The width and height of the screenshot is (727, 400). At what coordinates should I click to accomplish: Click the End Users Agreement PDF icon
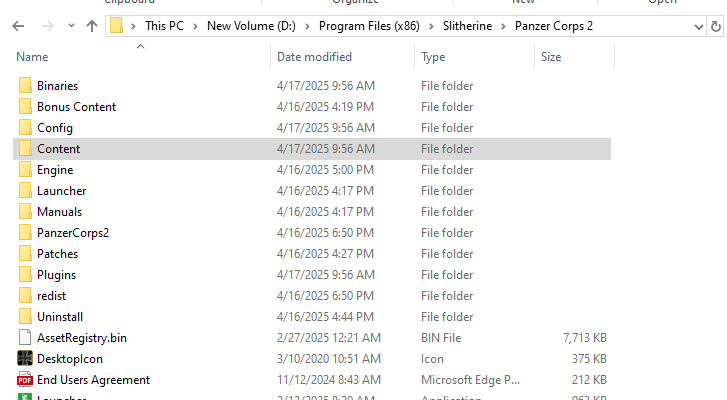[25, 380]
